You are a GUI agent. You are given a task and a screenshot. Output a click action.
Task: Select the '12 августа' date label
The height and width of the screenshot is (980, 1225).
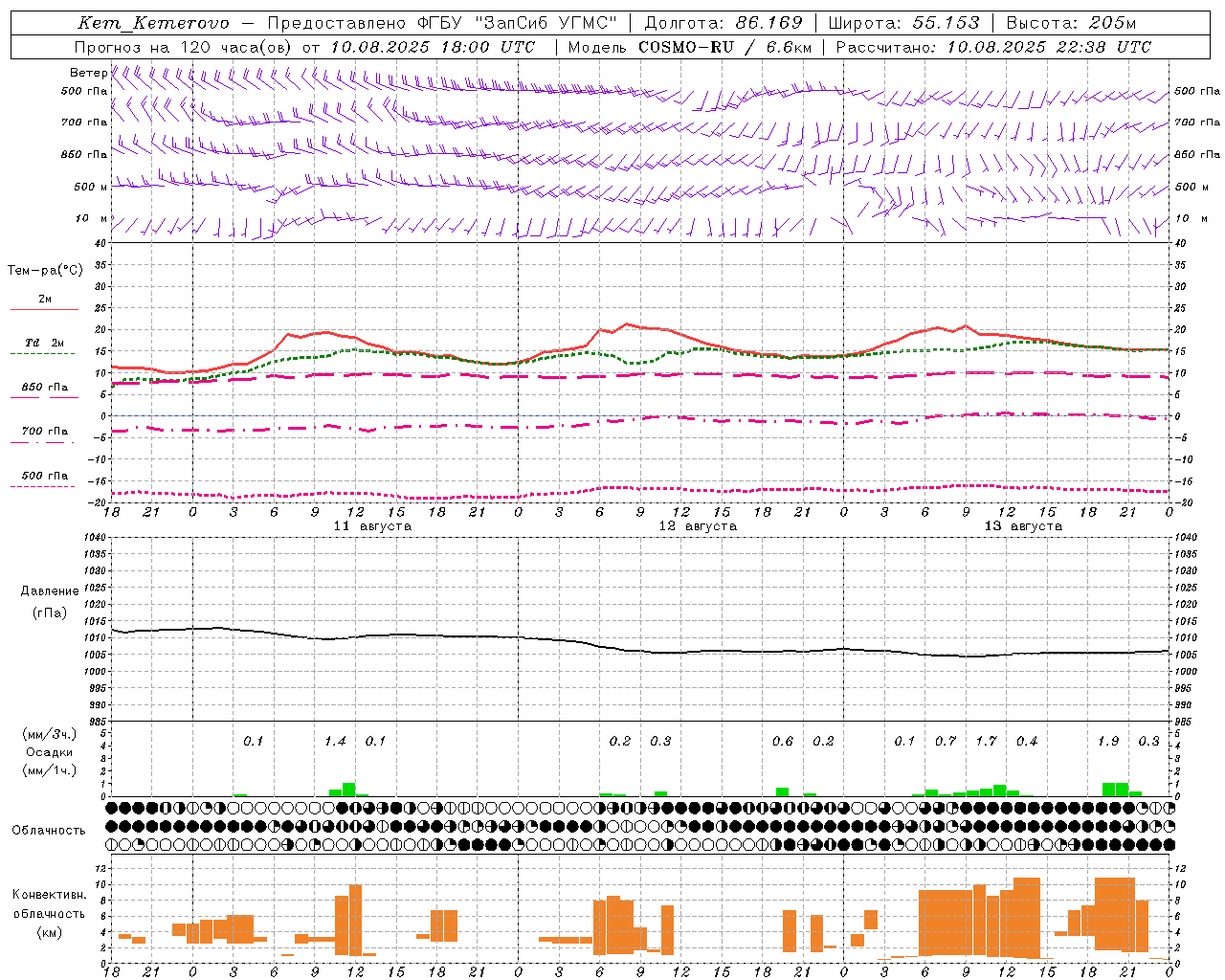(698, 526)
